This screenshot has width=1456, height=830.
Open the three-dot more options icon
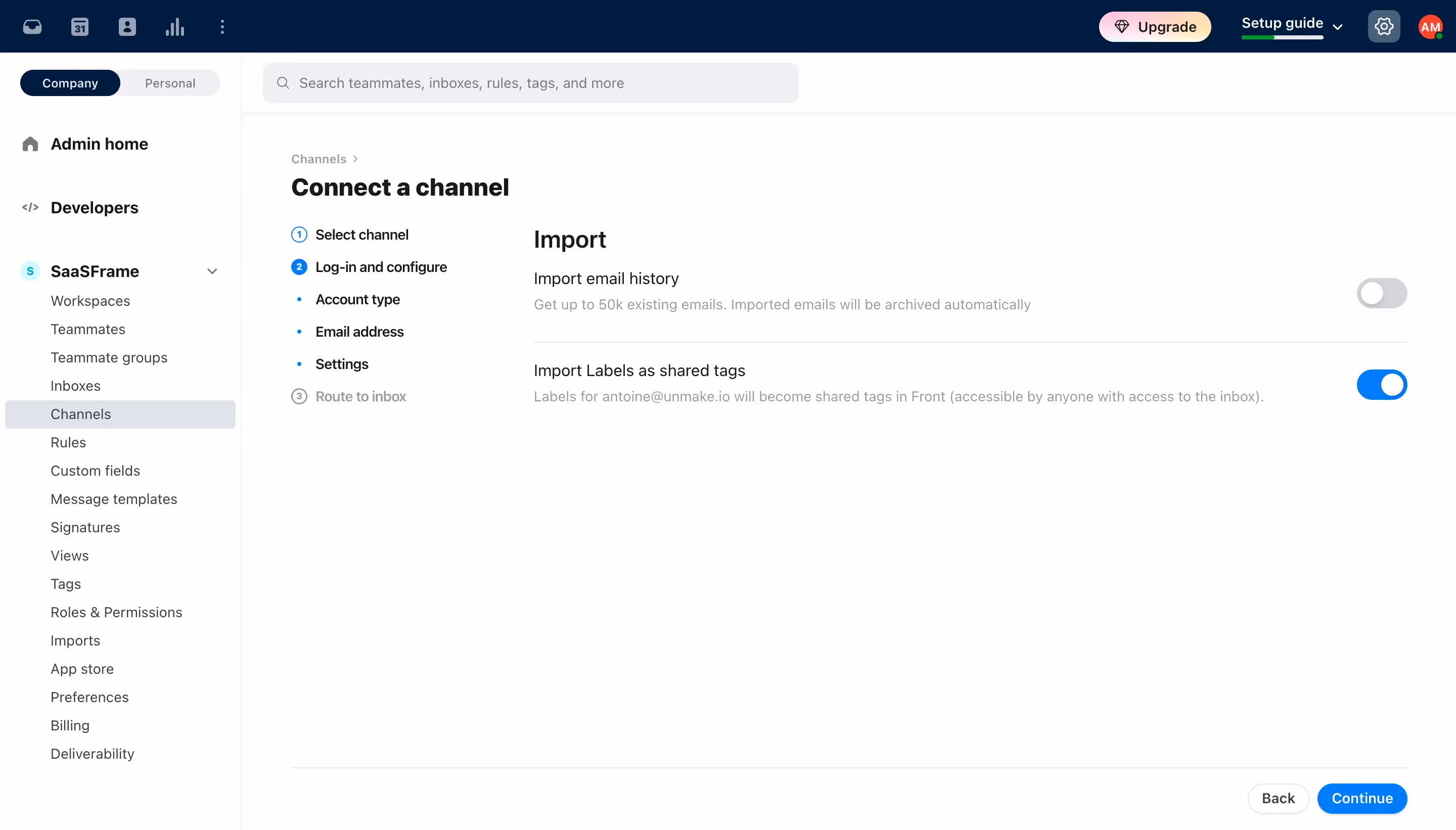tap(222, 26)
